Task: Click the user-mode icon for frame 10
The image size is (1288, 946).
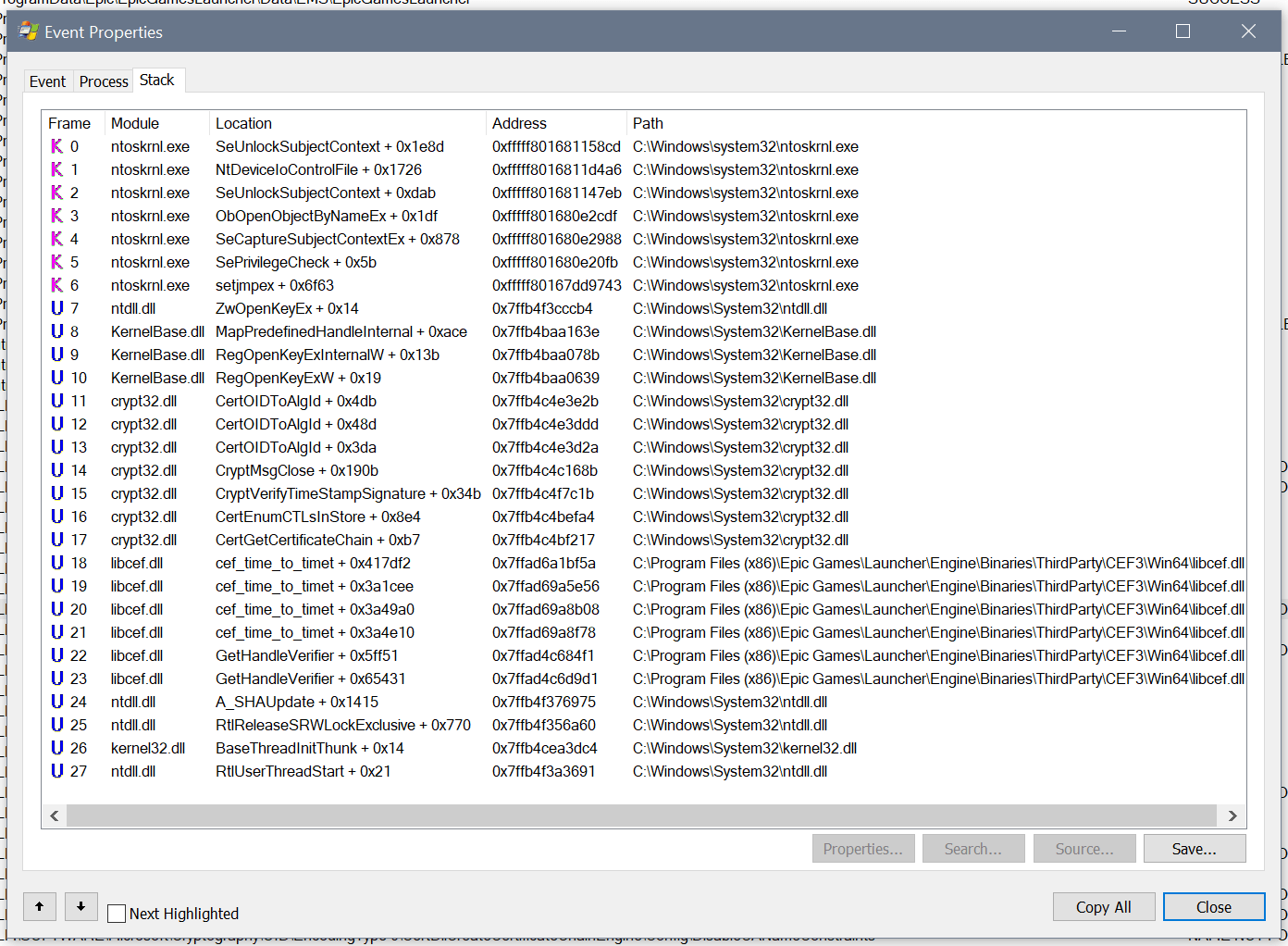Action: 57,378
